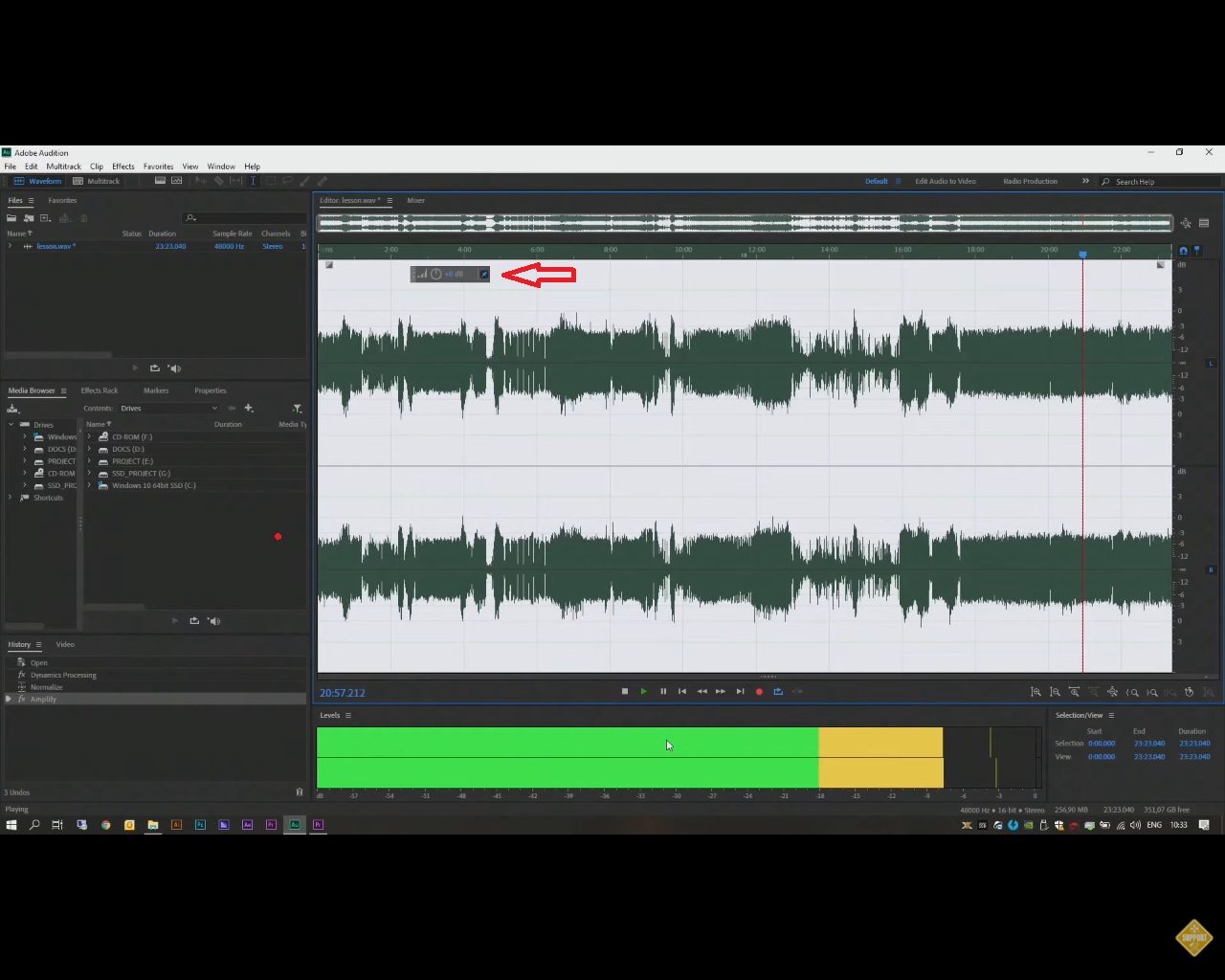This screenshot has height=980, width=1225.
Task: Expand the Shortcuts tree node
Action: (11, 498)
